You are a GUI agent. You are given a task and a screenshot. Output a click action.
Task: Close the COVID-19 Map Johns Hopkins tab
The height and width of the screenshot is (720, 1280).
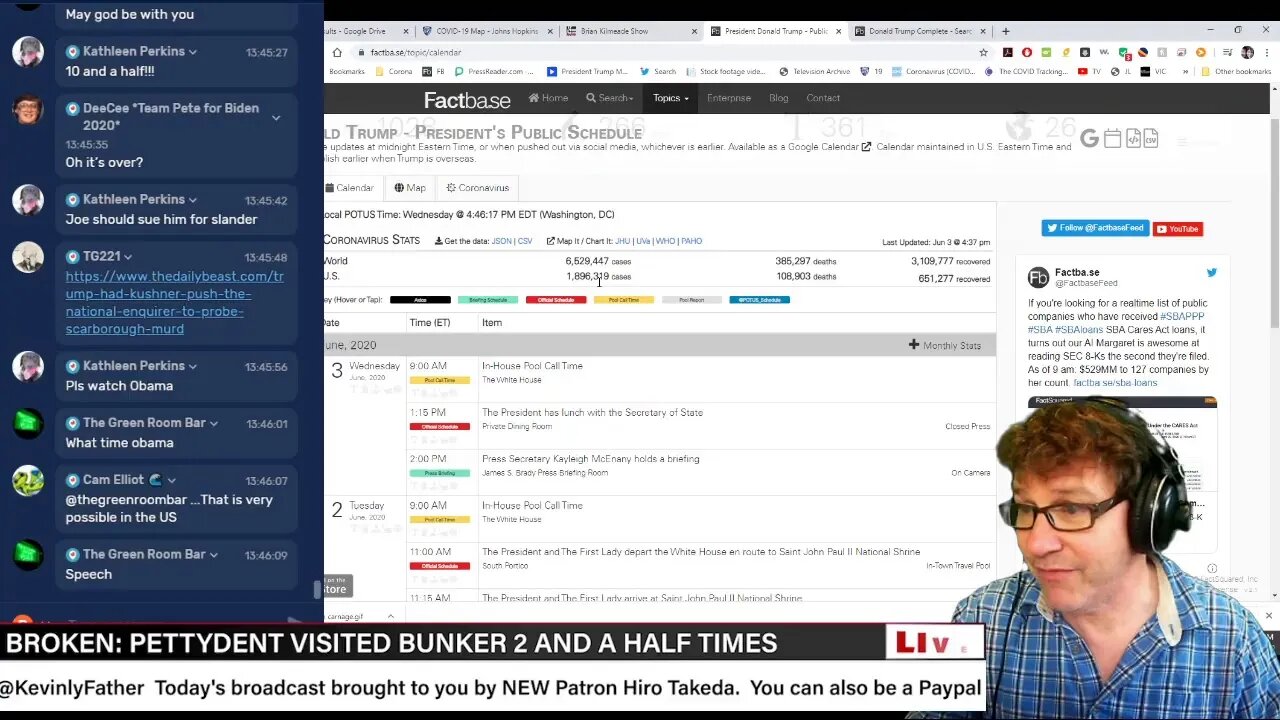click(x=549, y=31)
